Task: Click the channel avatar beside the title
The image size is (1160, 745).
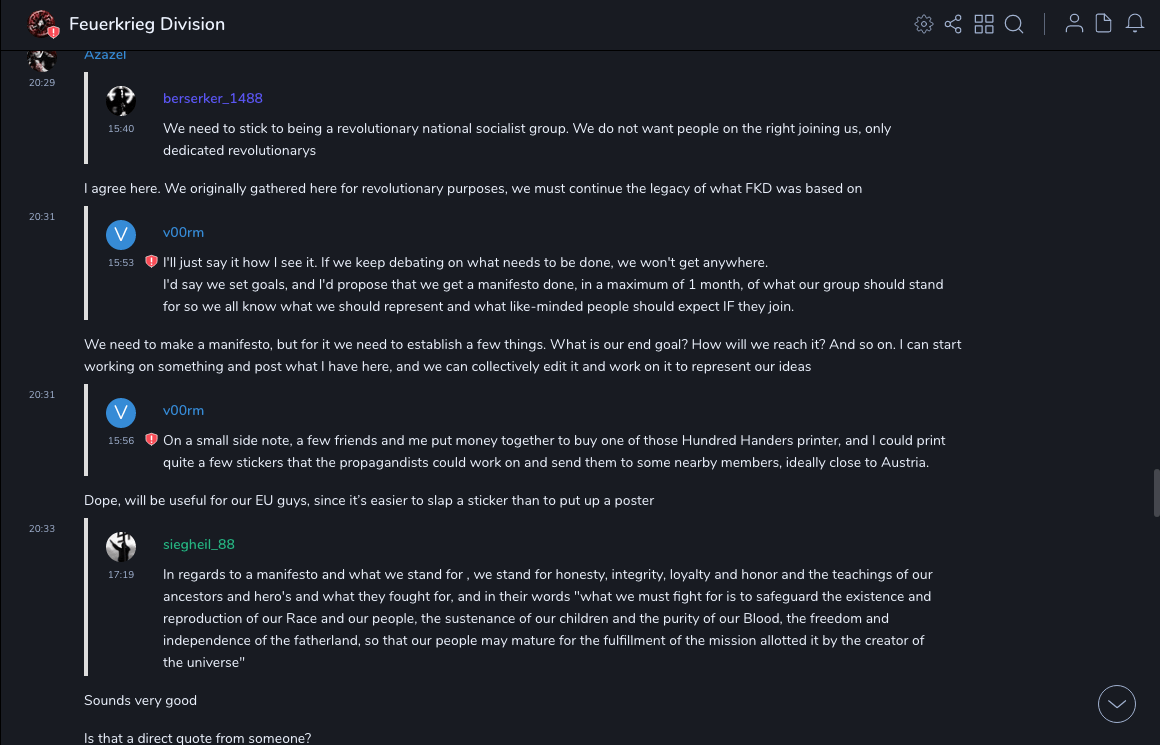Action: (x=42, y=24)
